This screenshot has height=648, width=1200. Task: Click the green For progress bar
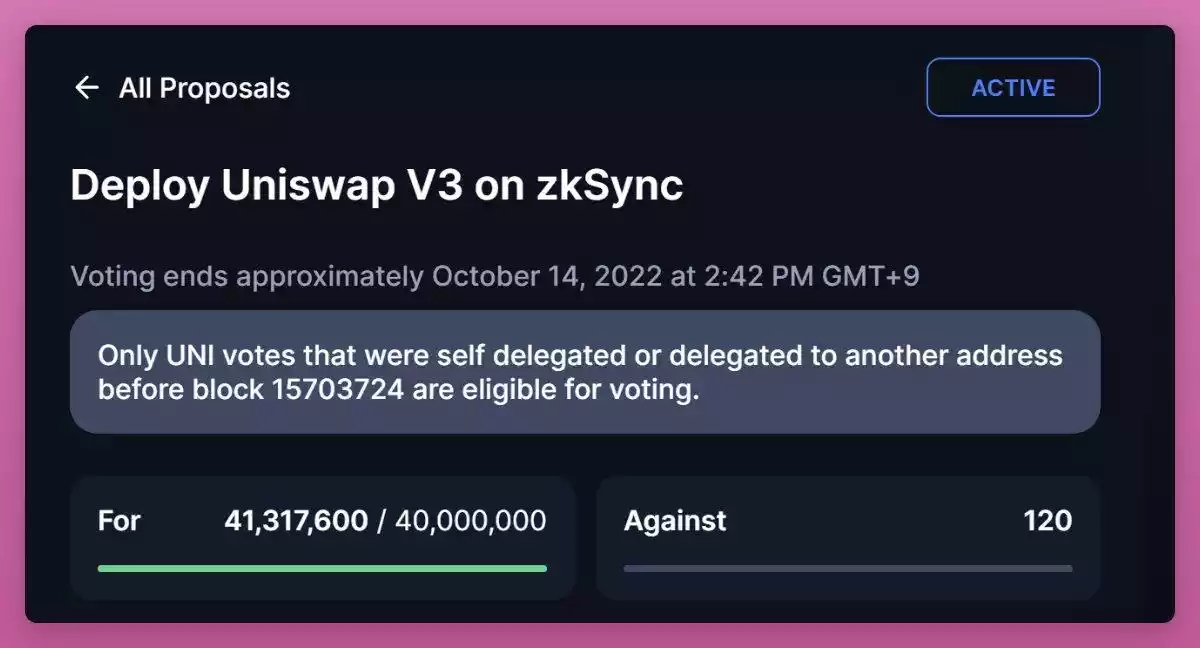(x=322, y=568)
